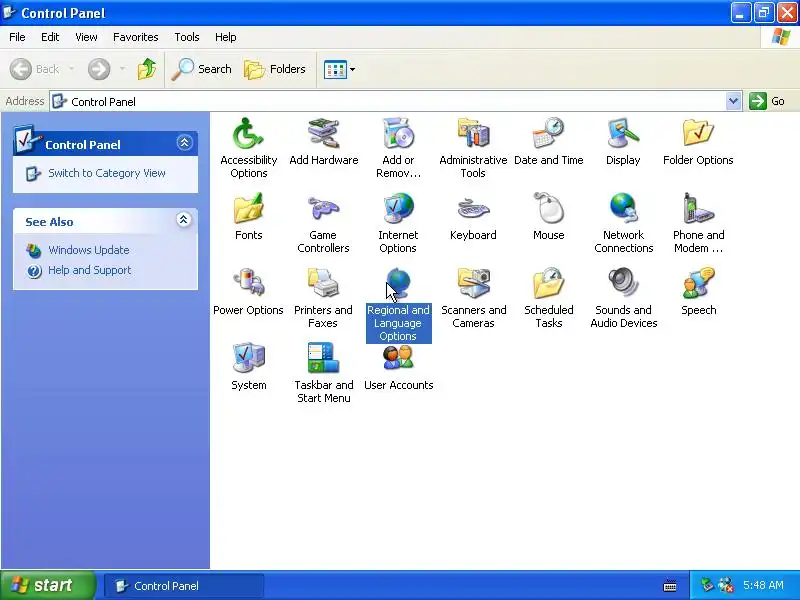The height and width of the screenshot is (600, 800).
Task: Collapse the Control Panel side pane section
Action: click(x=184, y=142)
